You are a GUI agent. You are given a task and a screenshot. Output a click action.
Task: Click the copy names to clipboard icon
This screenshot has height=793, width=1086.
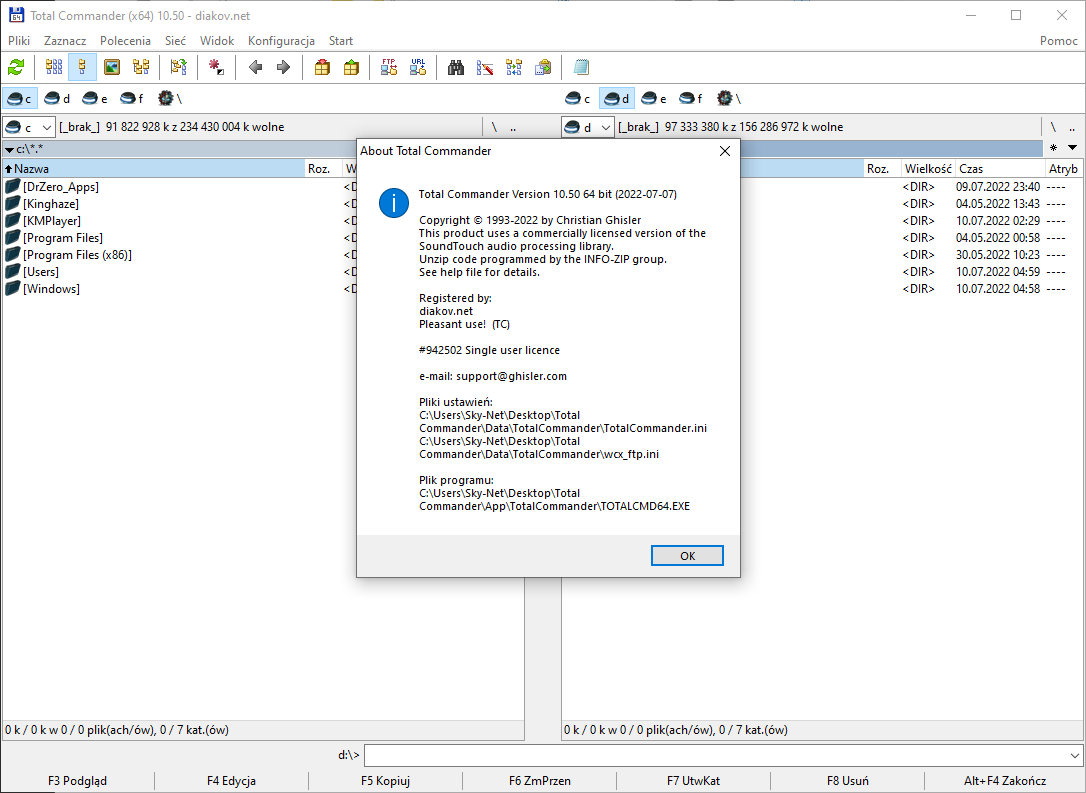coord(543,67)
